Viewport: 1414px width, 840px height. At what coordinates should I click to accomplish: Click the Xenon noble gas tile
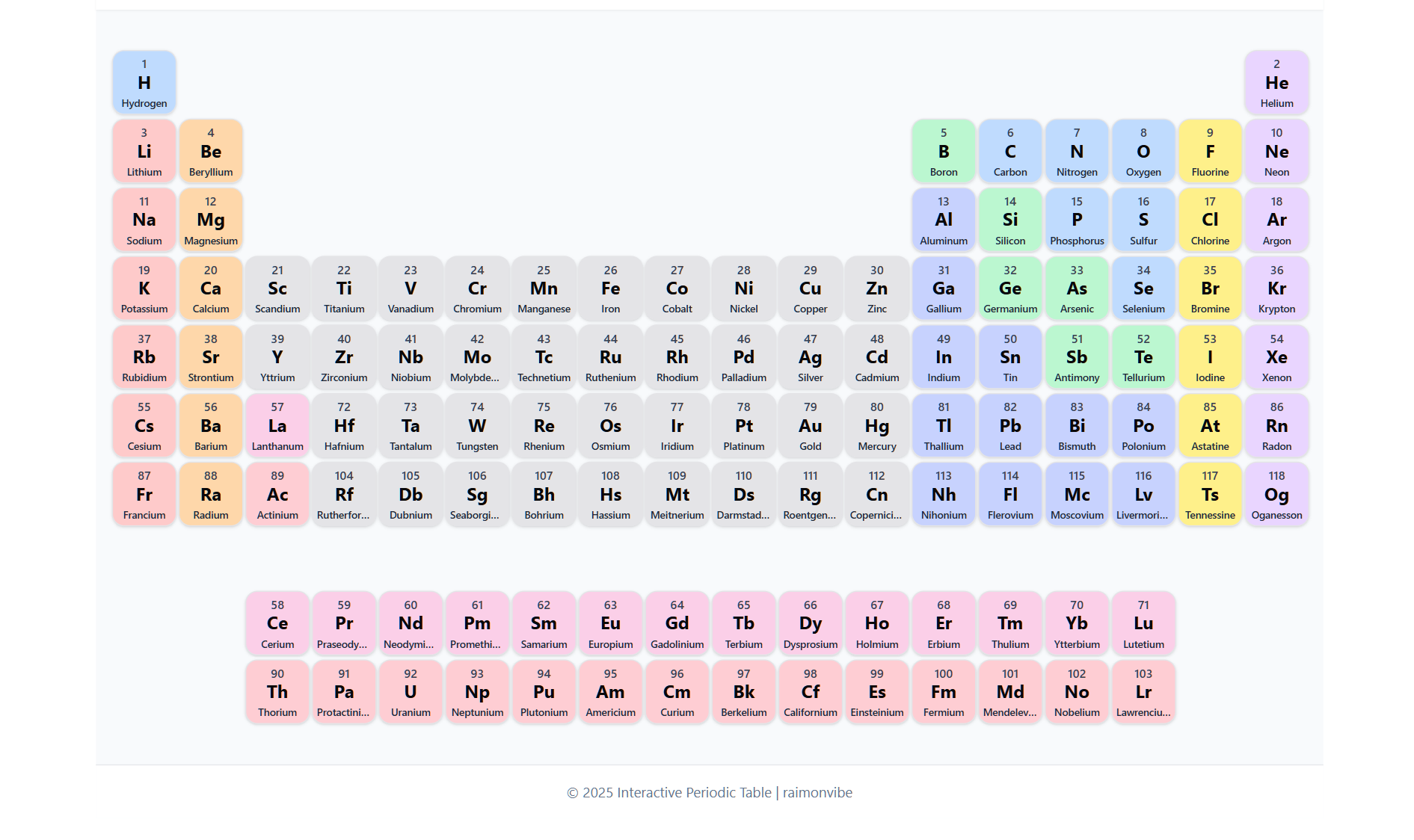click(x=1276, y=357)
